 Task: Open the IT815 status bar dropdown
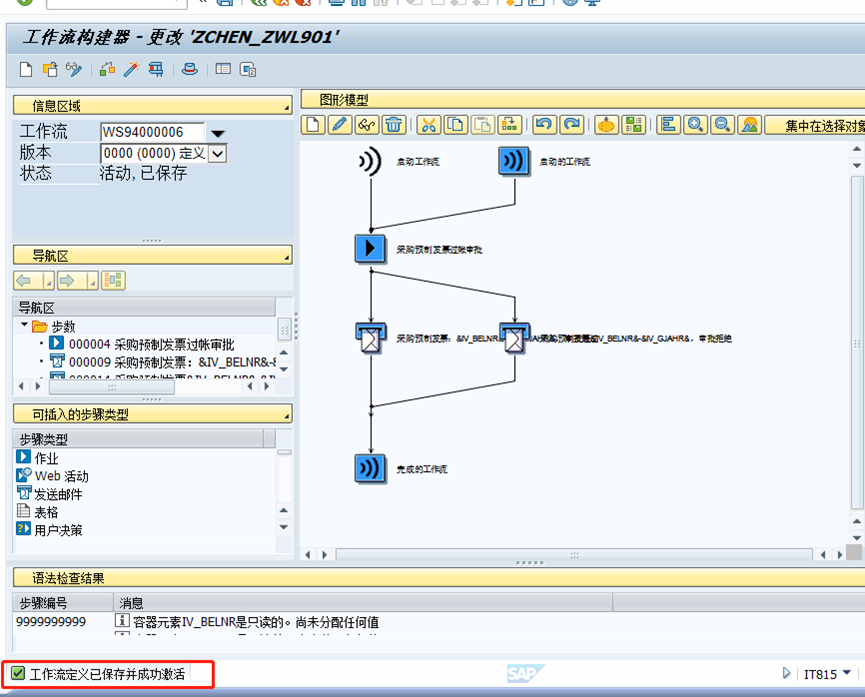[x=847, y=673]
